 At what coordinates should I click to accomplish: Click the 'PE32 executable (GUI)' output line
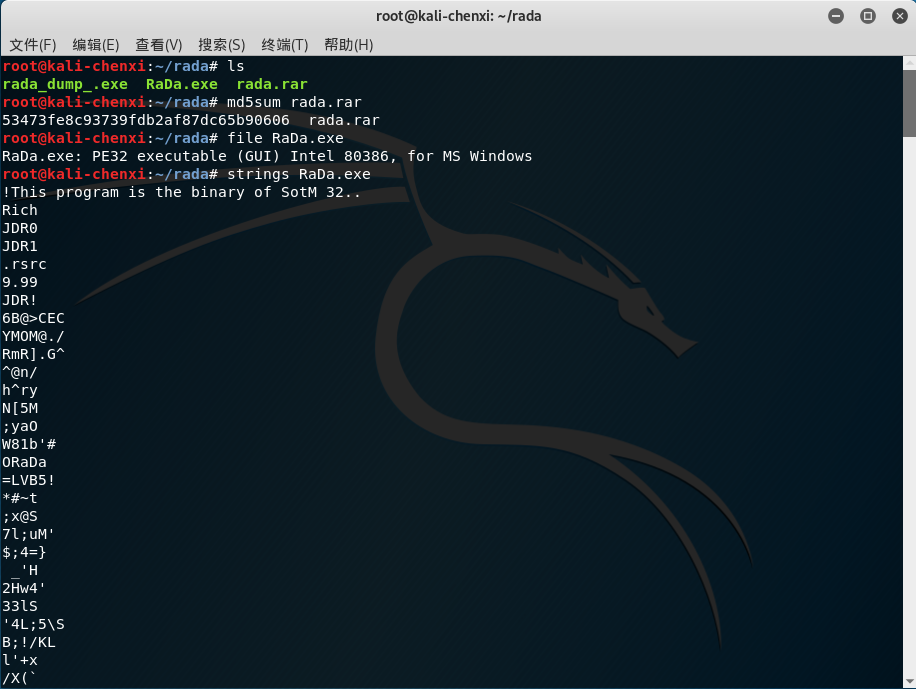click(x=267, y=157)
